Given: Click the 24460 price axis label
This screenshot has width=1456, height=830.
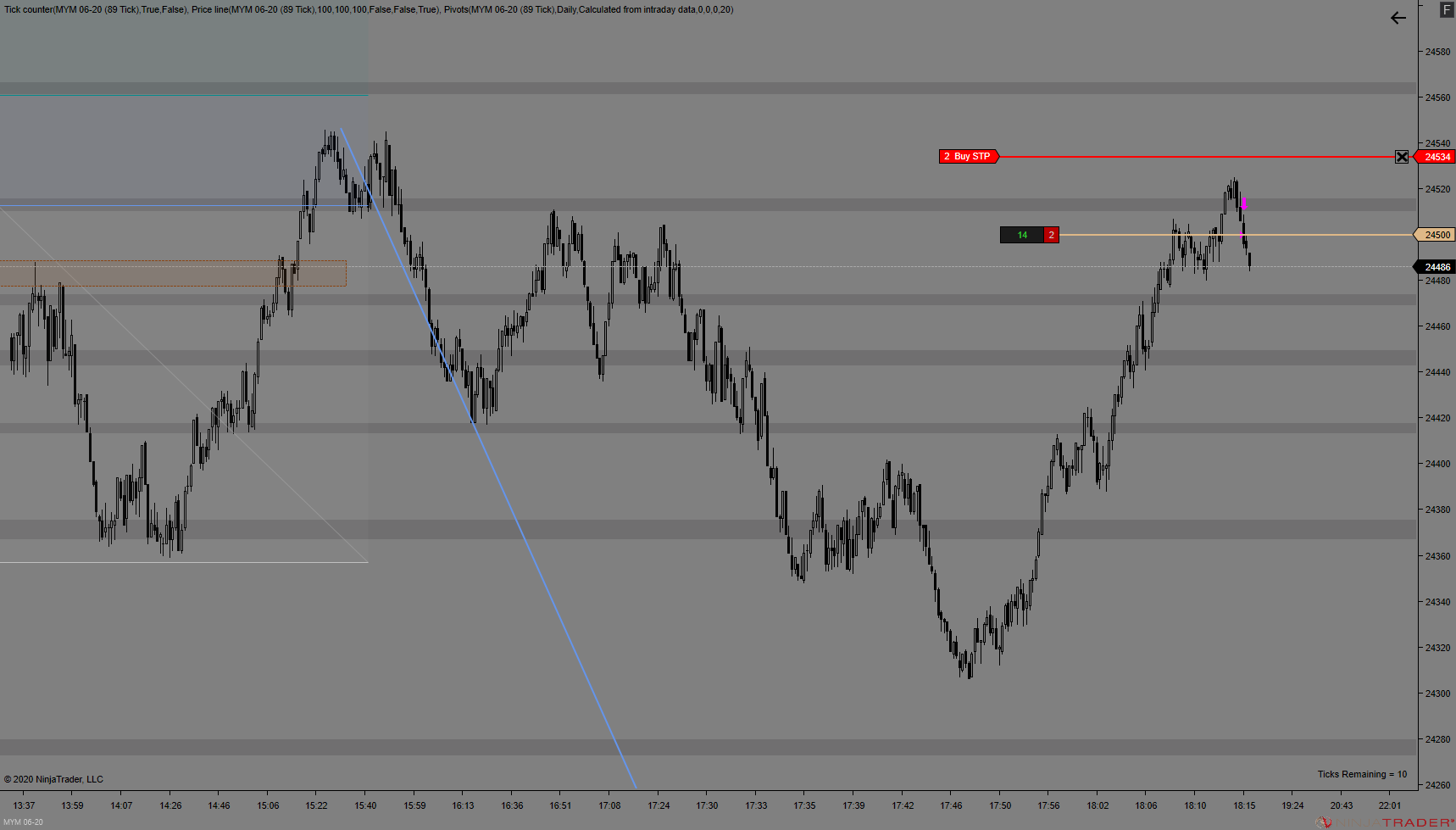Looking at the screenshot, I should pos(1437,326).
